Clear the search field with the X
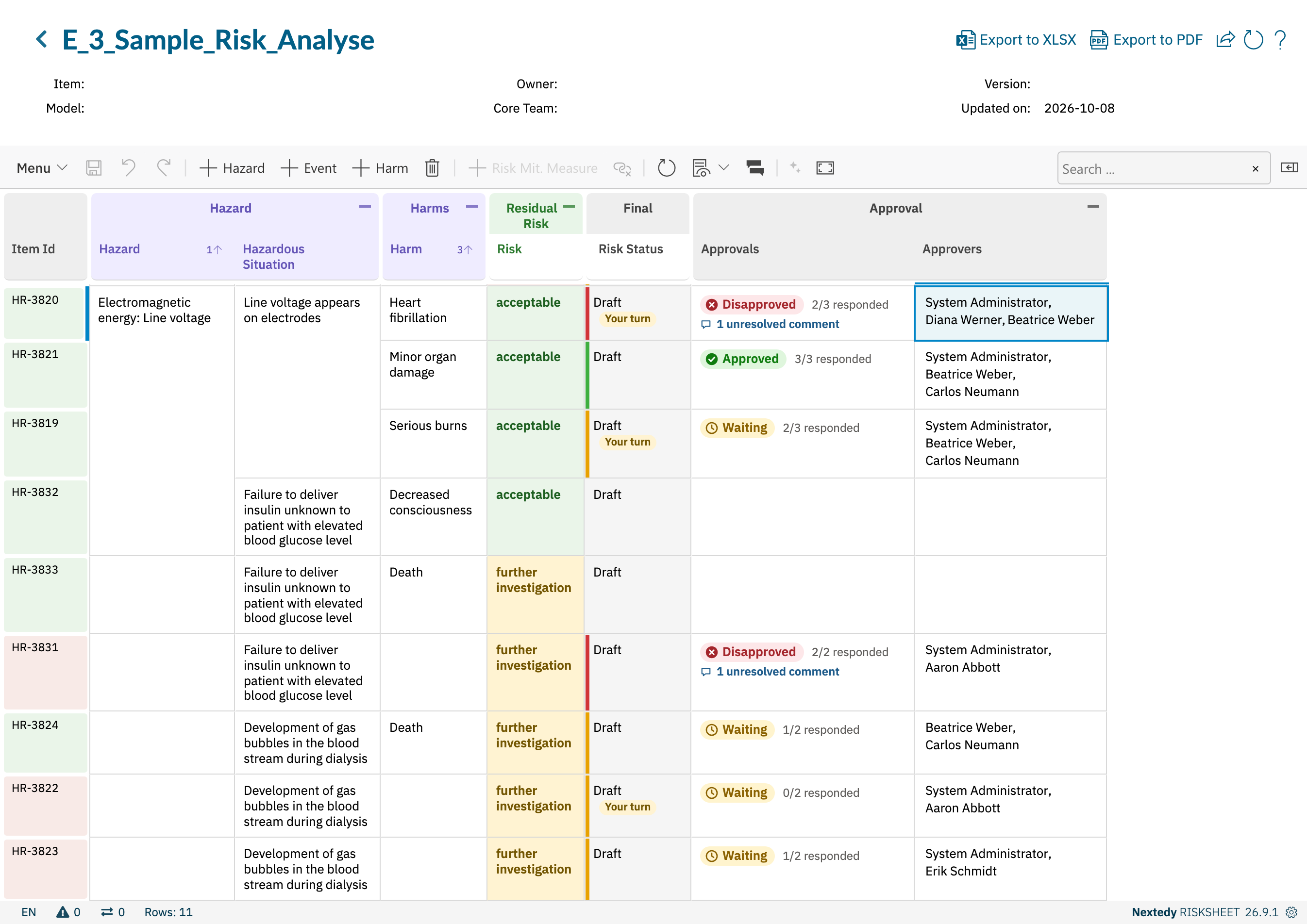The width and height of the screenshot is (1307, 924). click(x=1255, y=168)
